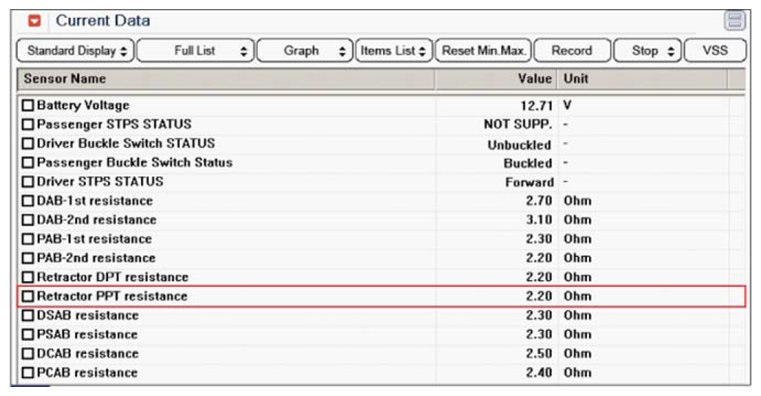Click the 12.71 battery voltage value

(537, 105)
